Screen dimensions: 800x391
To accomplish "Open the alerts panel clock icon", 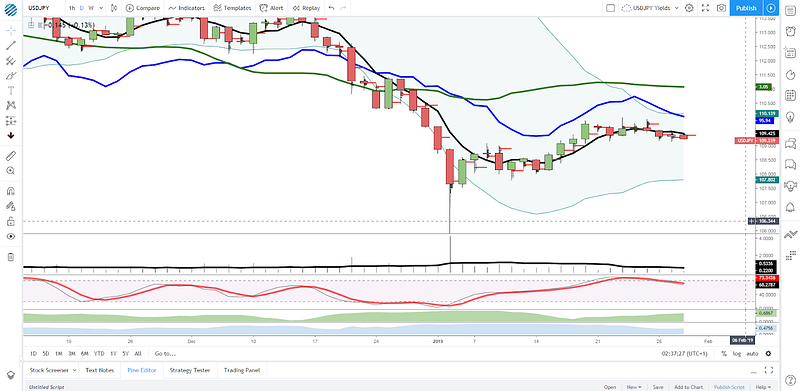I will pos(790,32).
